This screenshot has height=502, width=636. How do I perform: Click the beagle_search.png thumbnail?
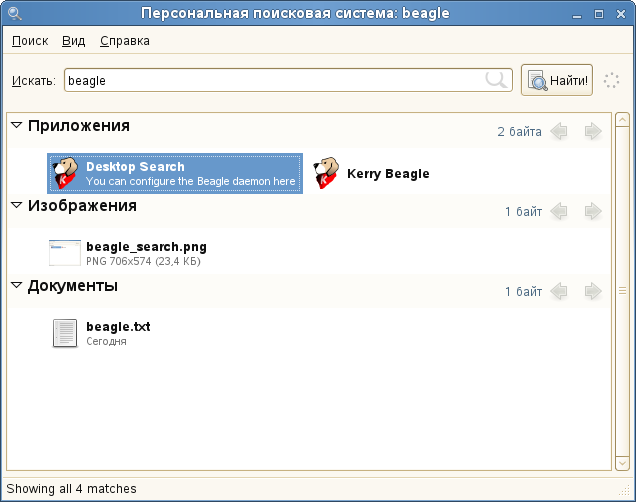(x=65, y=253)
